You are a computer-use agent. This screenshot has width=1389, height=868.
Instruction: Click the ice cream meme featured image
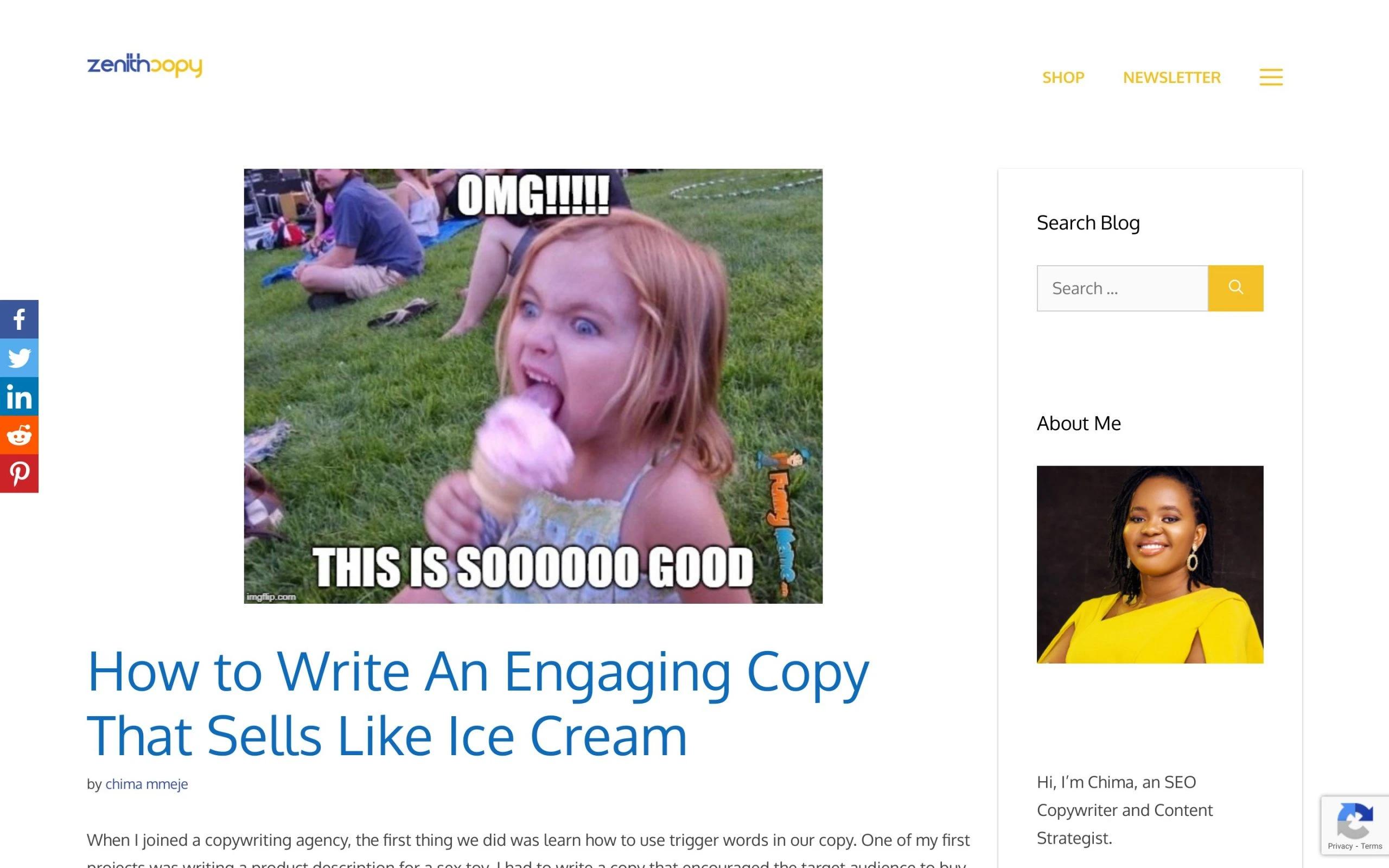coord(533,386)
